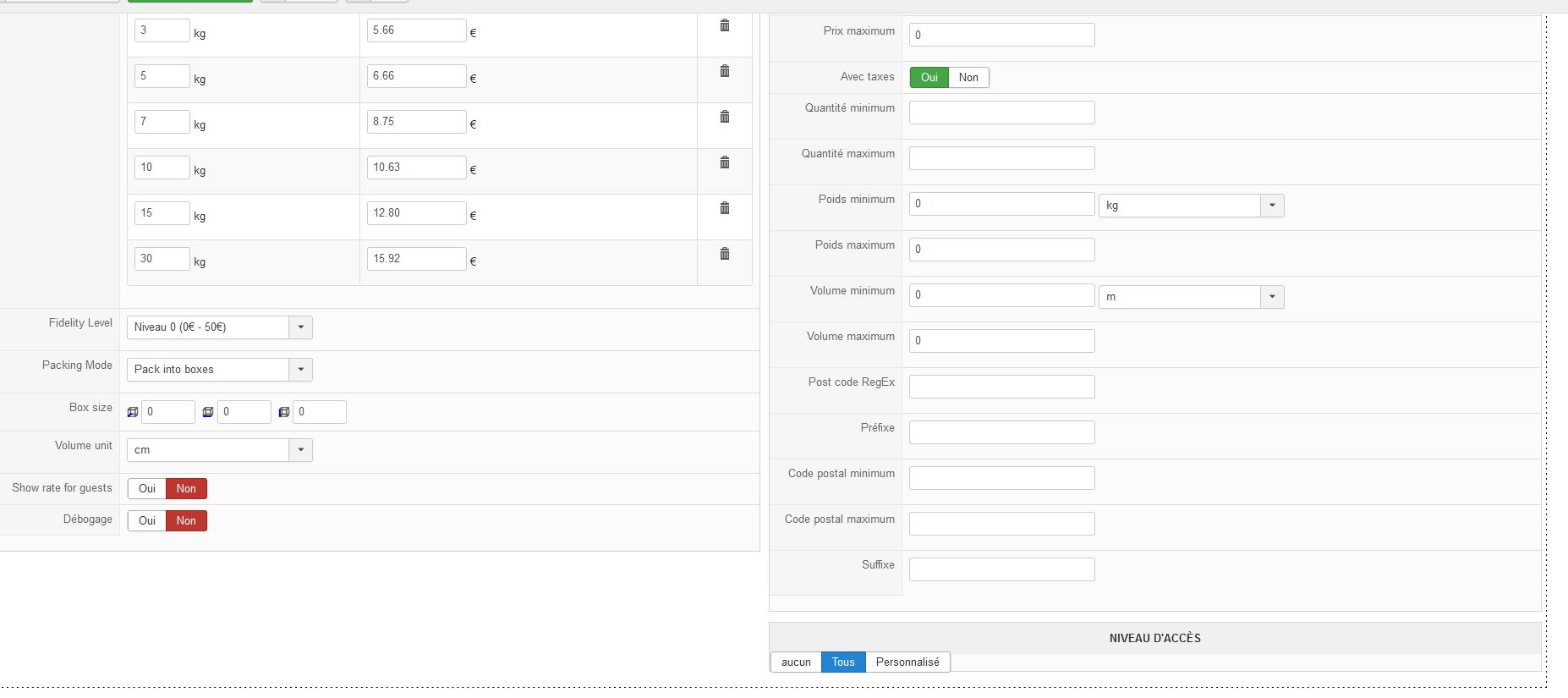1568x698 pixels.
Task: Turn on Débogage by clicking Oui
Action: pos(147,521)
